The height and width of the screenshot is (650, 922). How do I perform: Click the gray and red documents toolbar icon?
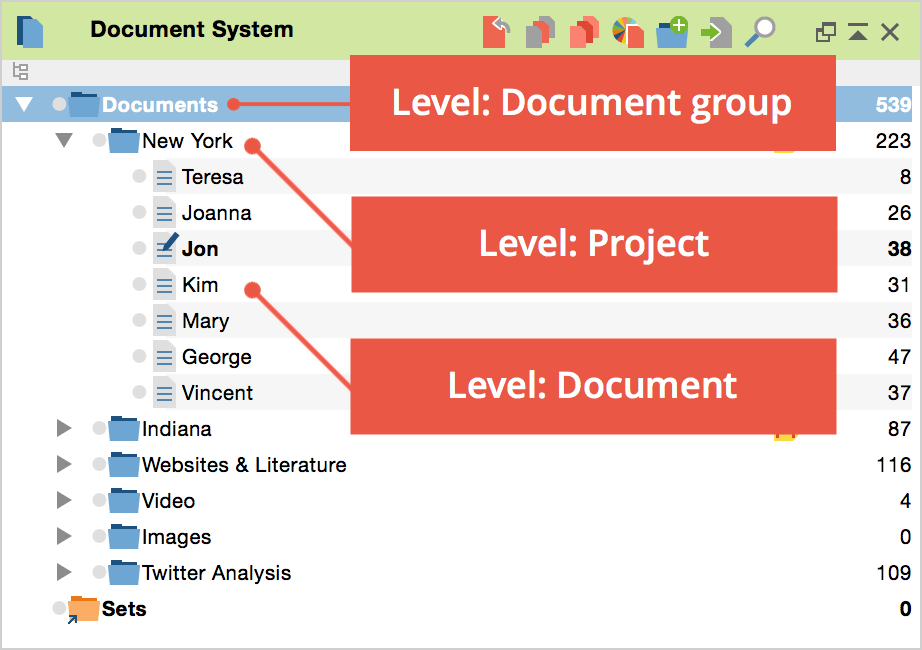click(540, 32)
